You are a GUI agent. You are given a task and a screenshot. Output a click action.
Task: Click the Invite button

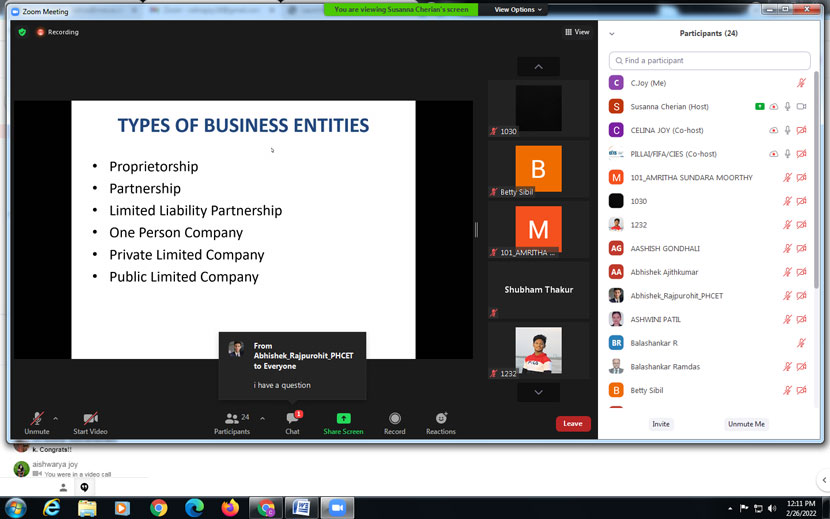point(661,424)
